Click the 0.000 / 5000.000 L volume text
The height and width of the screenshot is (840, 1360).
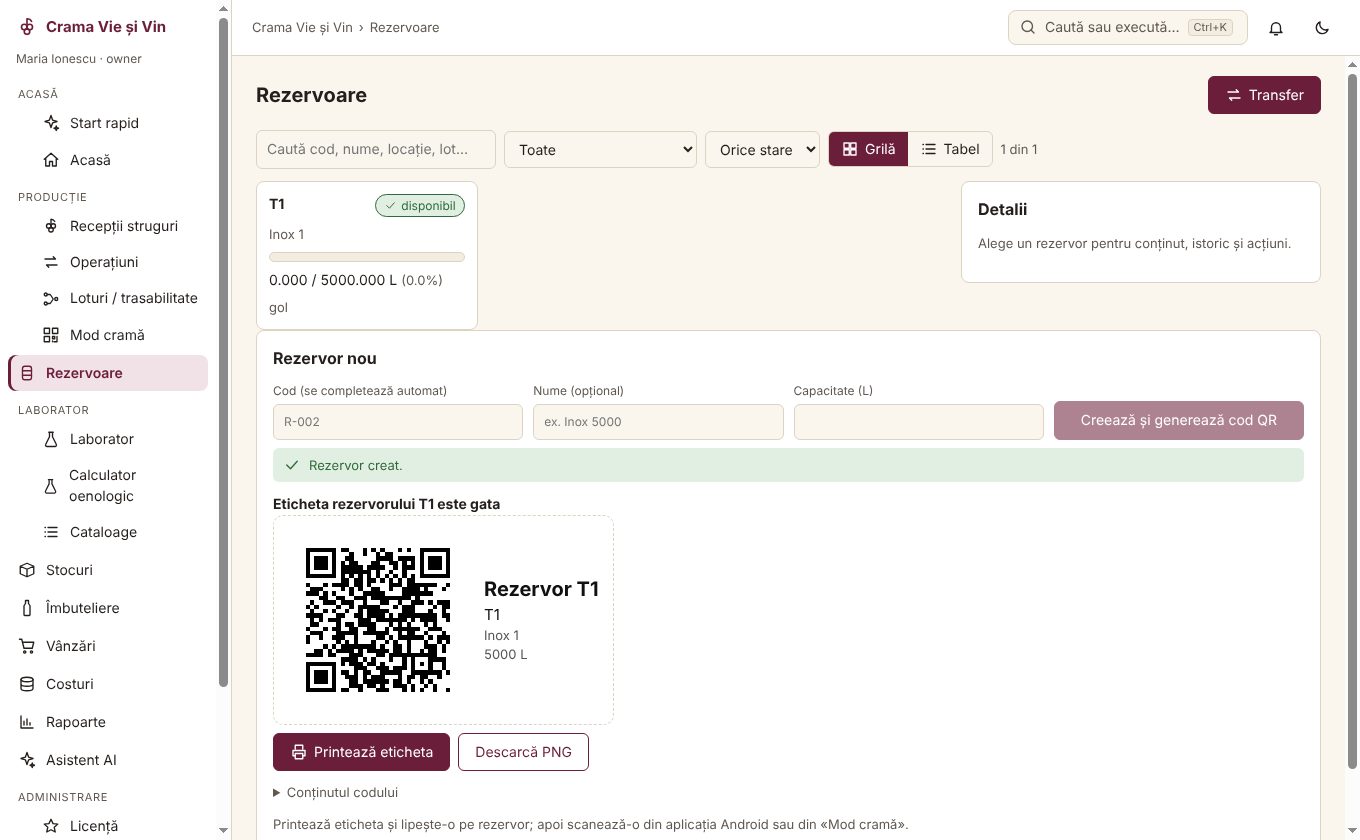(333, 280)
